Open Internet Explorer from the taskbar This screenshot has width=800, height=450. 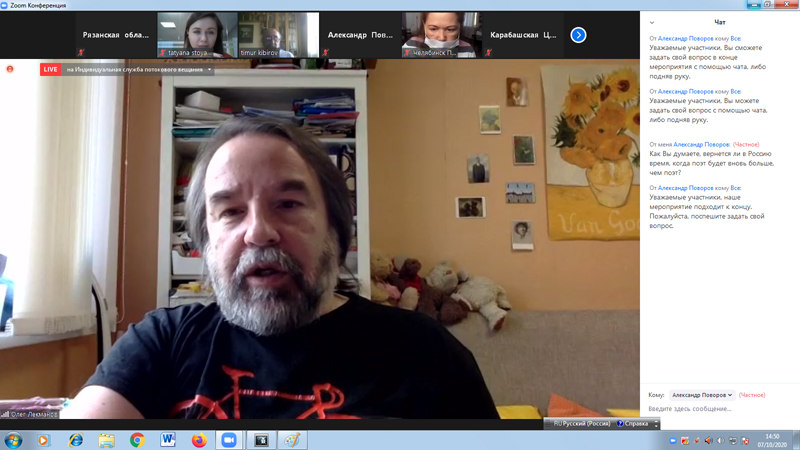pos(76,440)
